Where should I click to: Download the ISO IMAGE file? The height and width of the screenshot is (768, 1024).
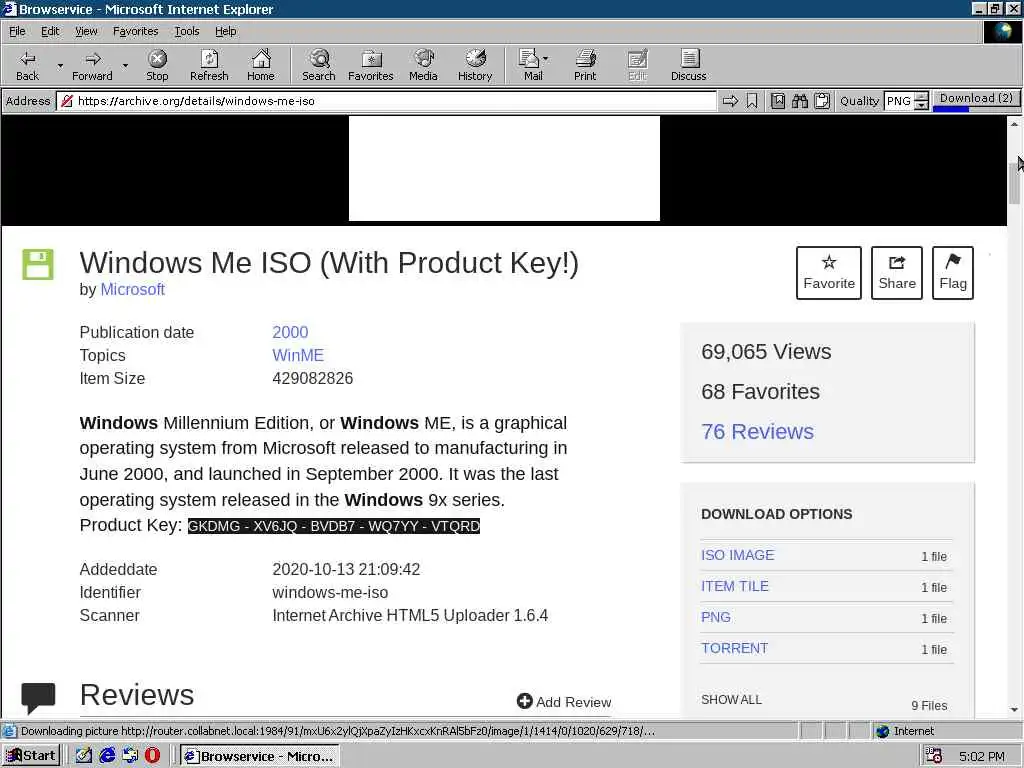[737, 555]
